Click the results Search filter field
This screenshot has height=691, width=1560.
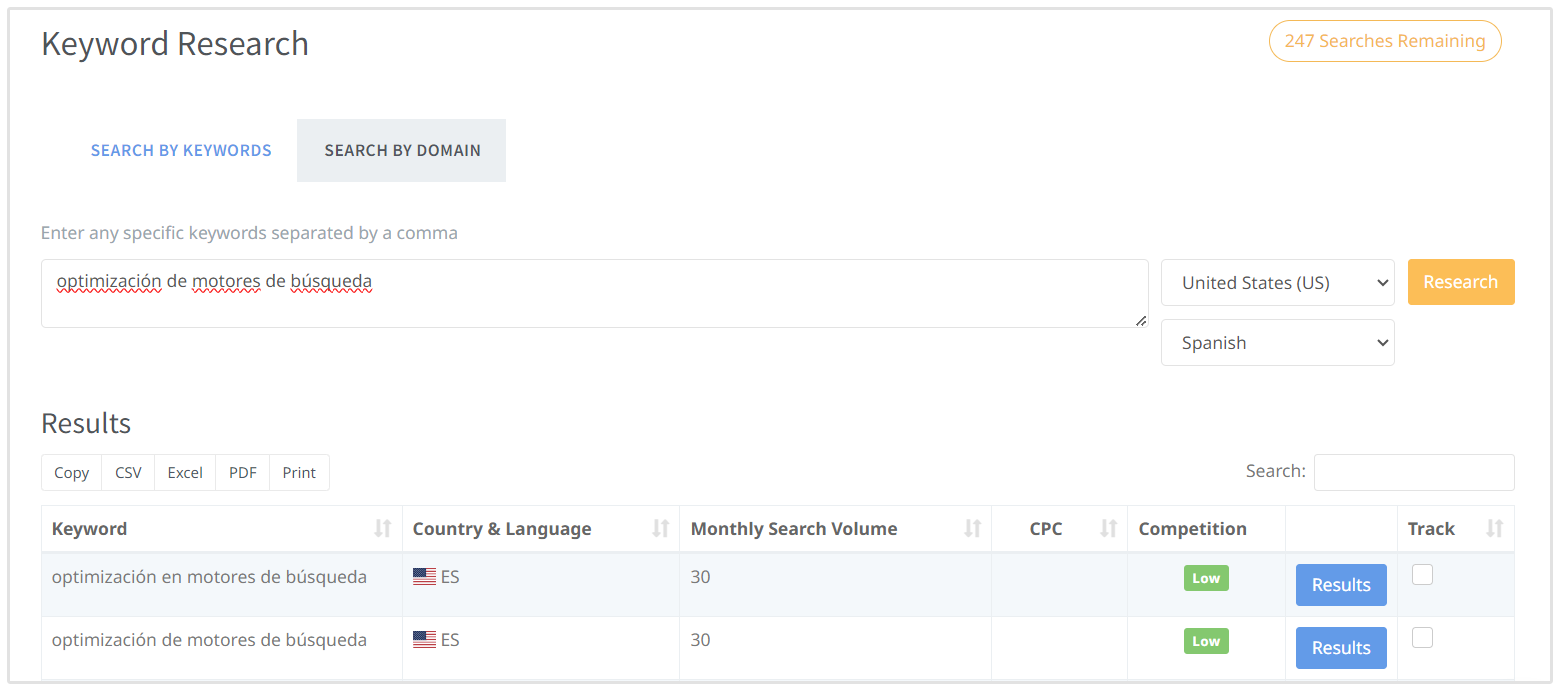click(x=1413, y=473)
